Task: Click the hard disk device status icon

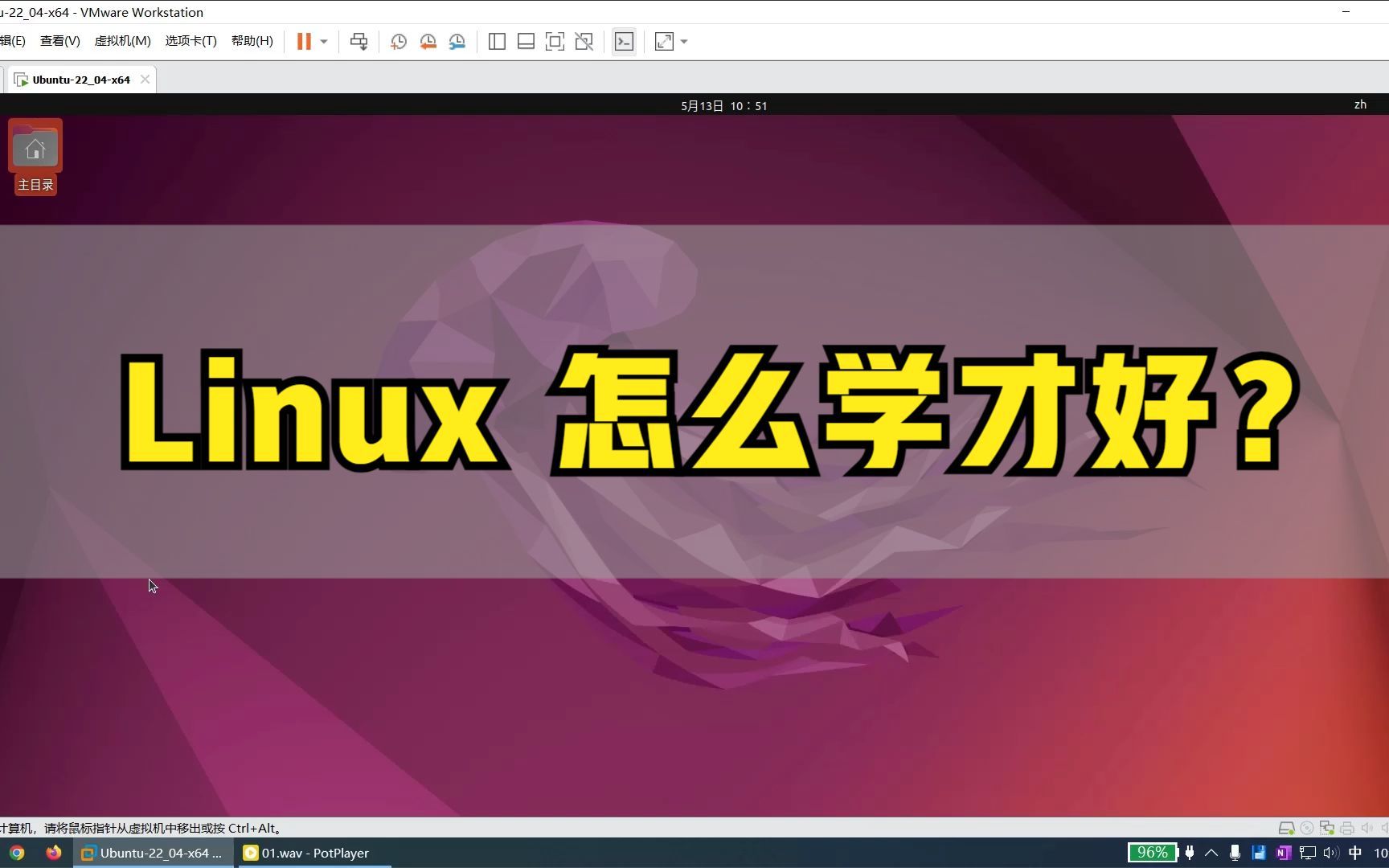Action: click(x=1287, y=828)
